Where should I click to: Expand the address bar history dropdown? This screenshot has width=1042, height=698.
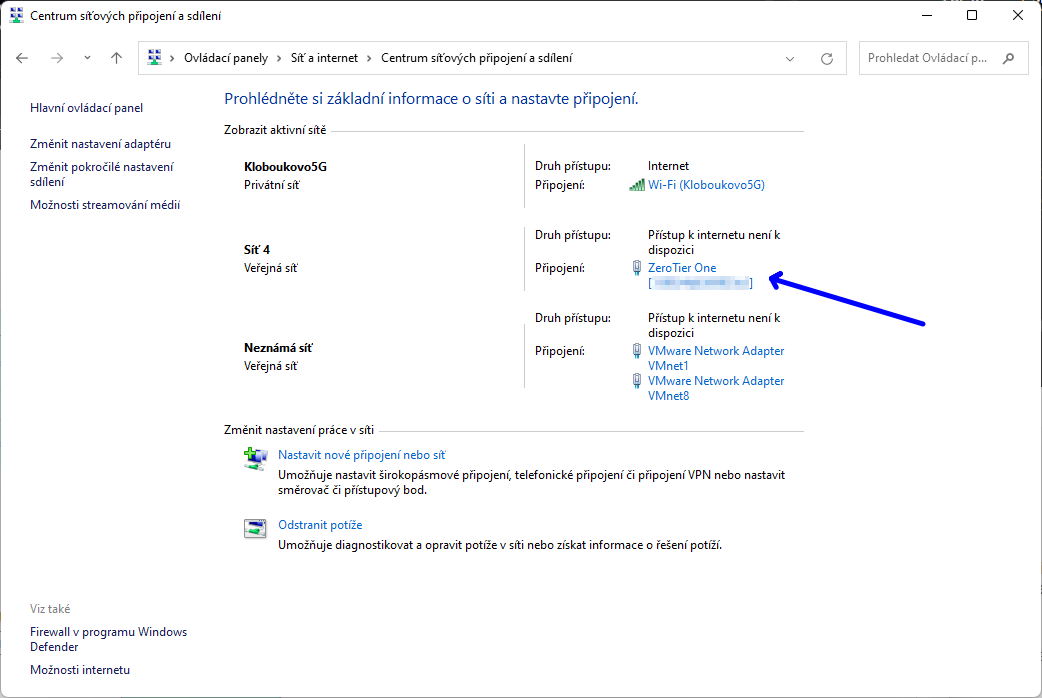coord(789,58)
